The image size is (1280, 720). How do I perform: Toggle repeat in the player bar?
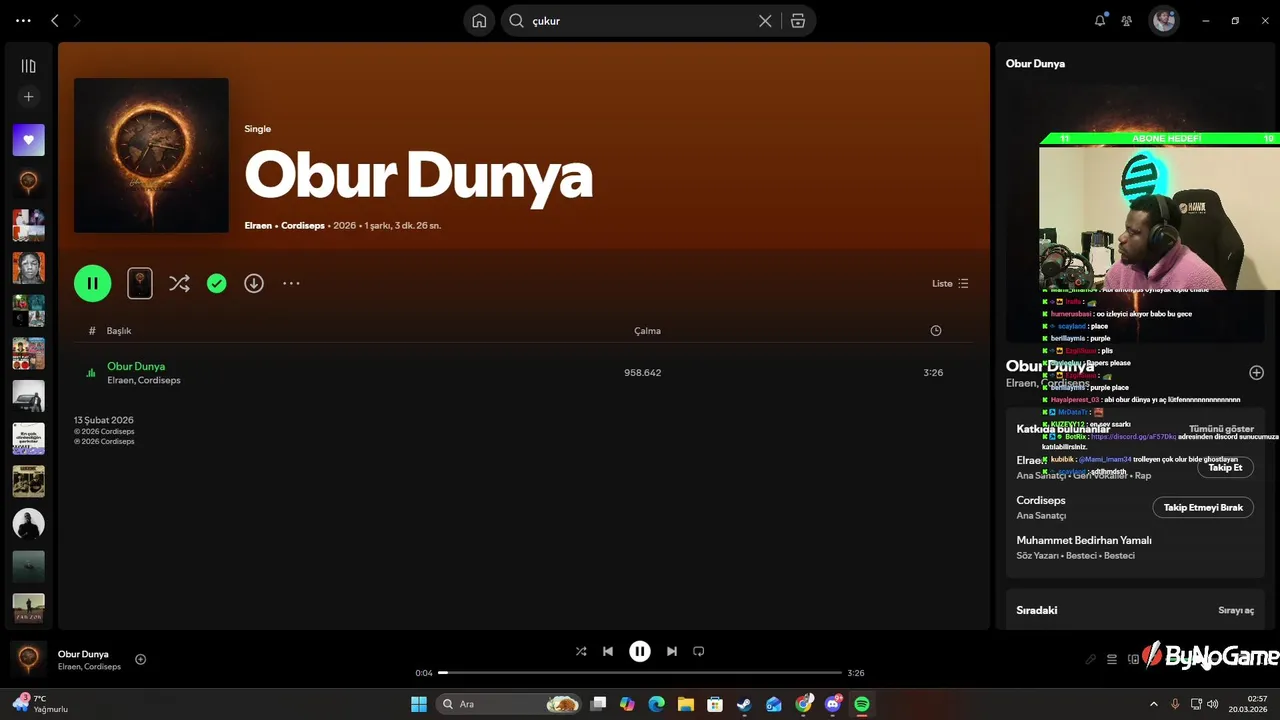click(x=699, y=651)
